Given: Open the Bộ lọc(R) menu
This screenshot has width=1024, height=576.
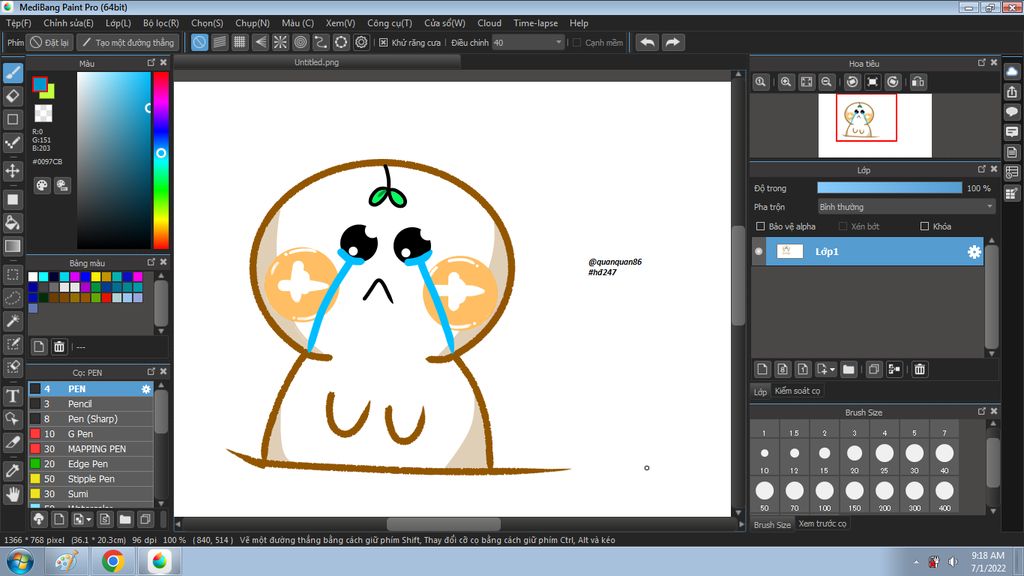Looking at the screenshot, I should [x=161, y=23].
